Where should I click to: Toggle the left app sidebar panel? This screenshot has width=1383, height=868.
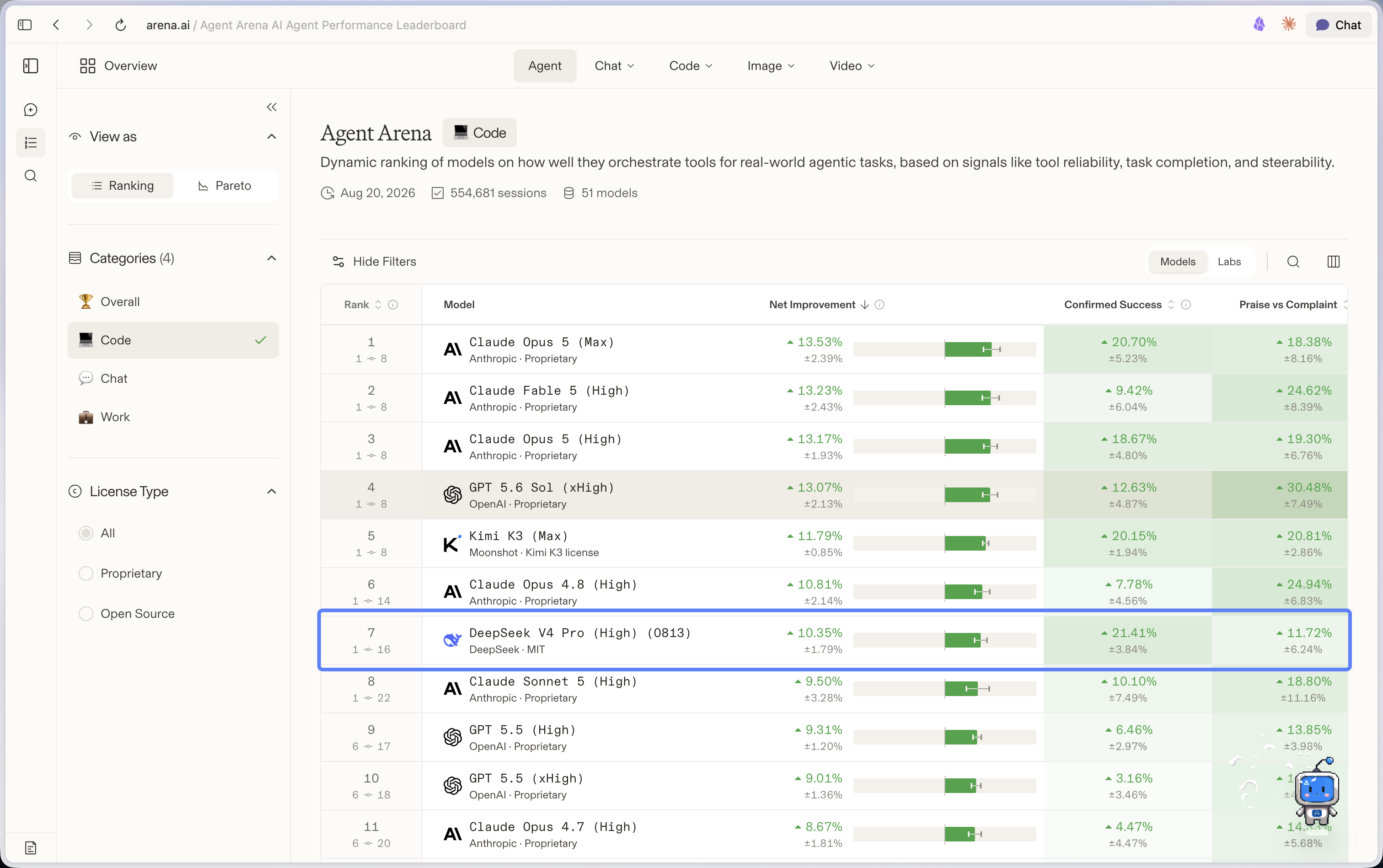click(x=31, y=66)
